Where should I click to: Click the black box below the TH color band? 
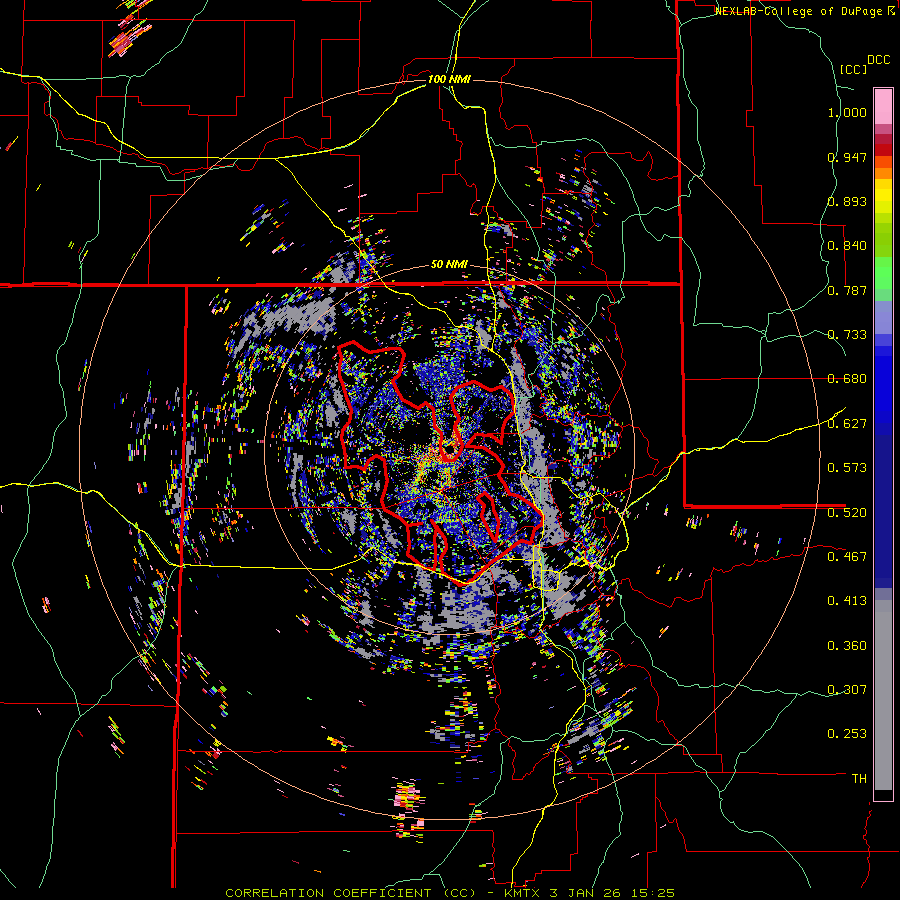point(883,795)
